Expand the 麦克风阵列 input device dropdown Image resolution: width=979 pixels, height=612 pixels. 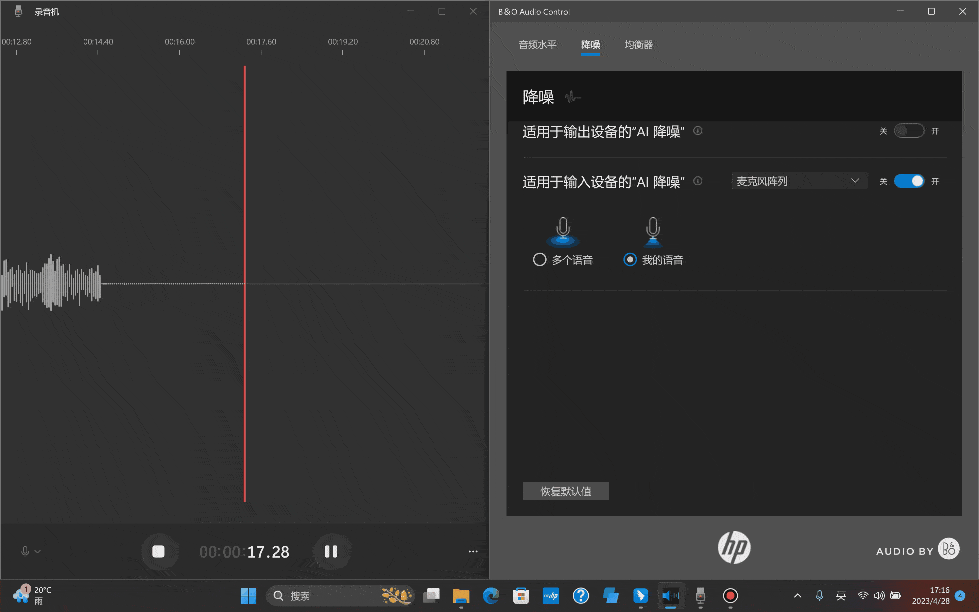798,181
